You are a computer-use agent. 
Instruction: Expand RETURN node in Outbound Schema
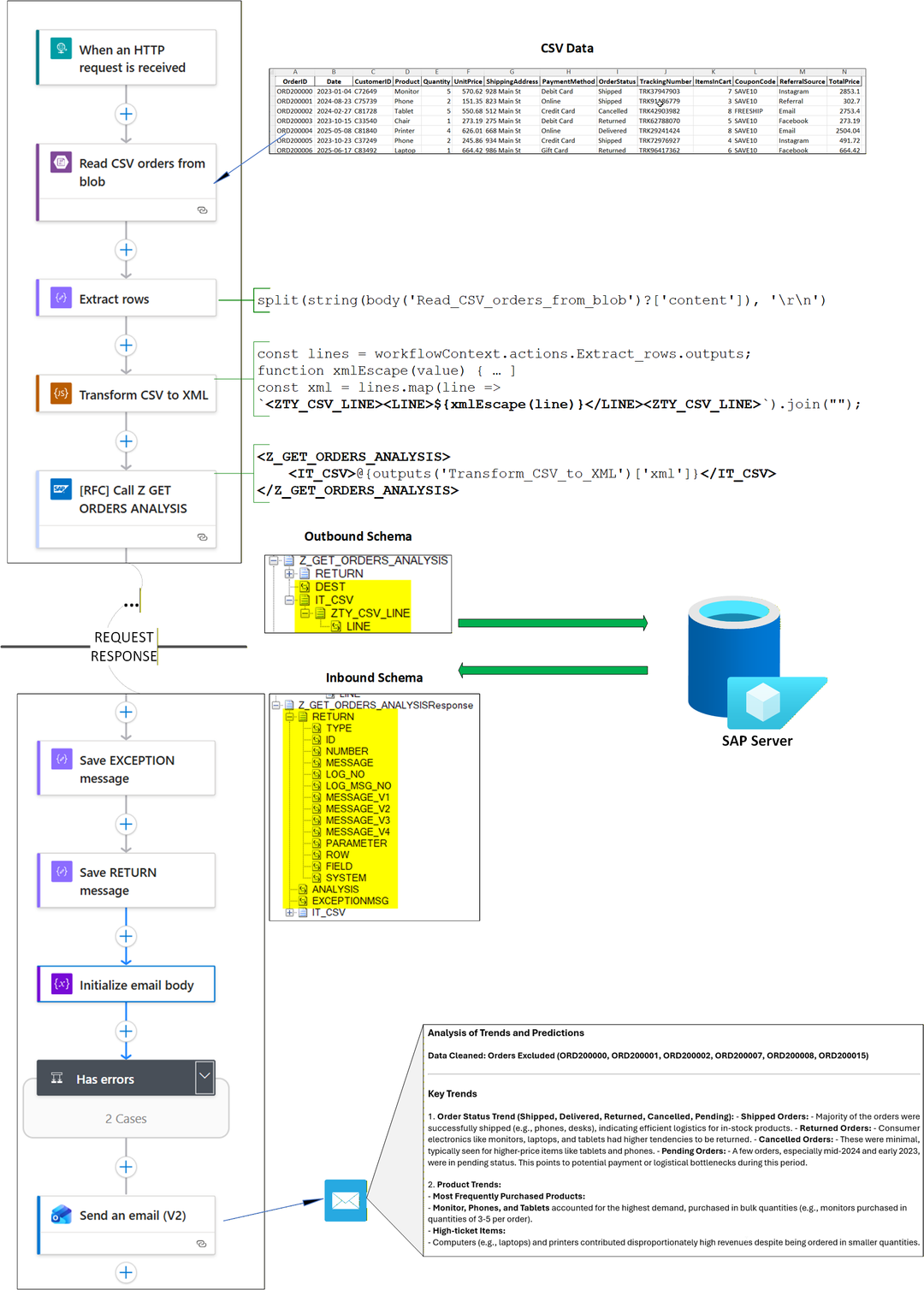pyautogui.click(x=289, y=574)
